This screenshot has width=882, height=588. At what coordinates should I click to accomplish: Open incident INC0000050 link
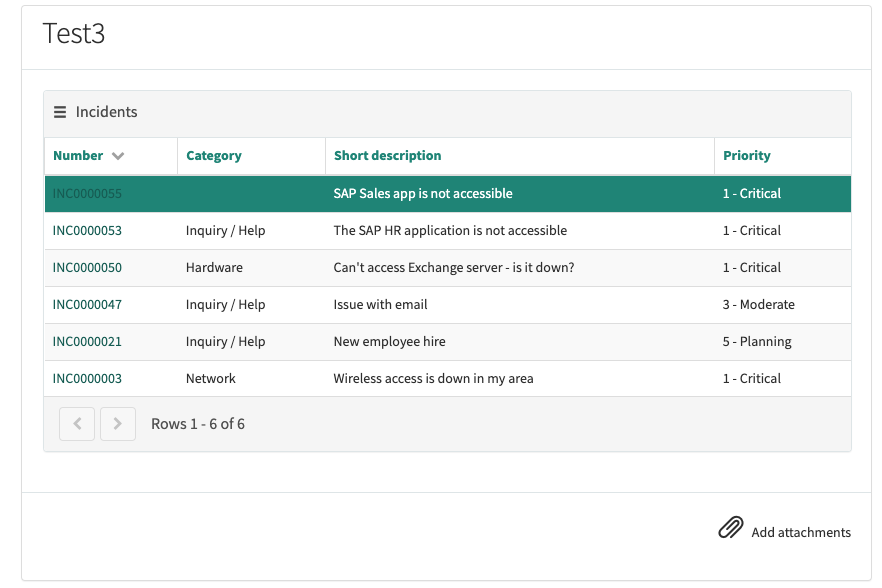[87, 268]
